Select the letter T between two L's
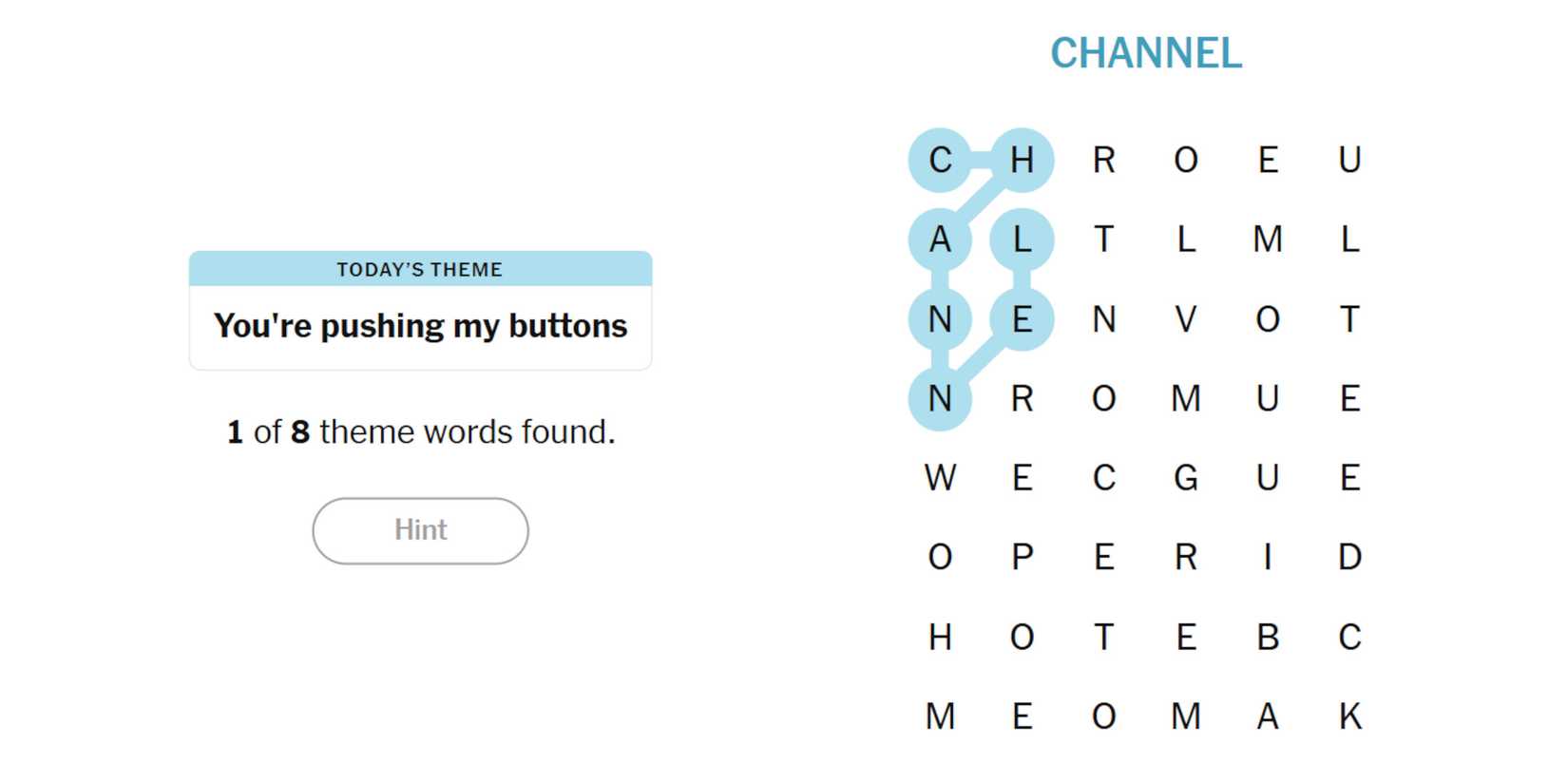The height and width of the screenshot is (784, 1568). pos(1103,239)
